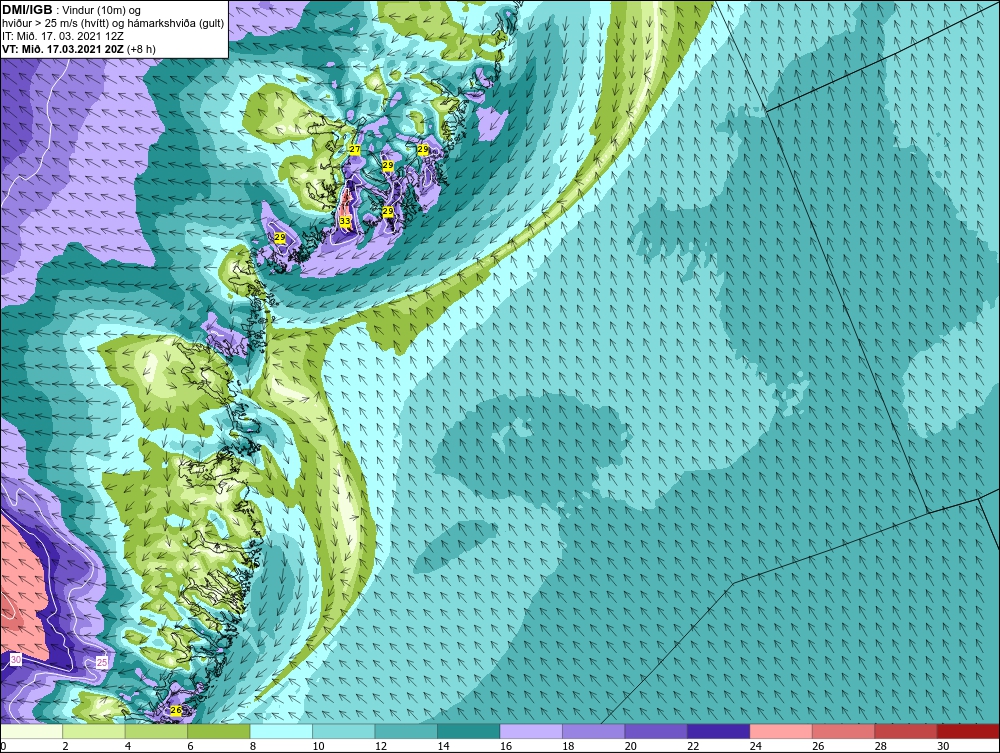Click the scale value 24
This screenshot has height=753, width=1000.
[x=756, y=746]
